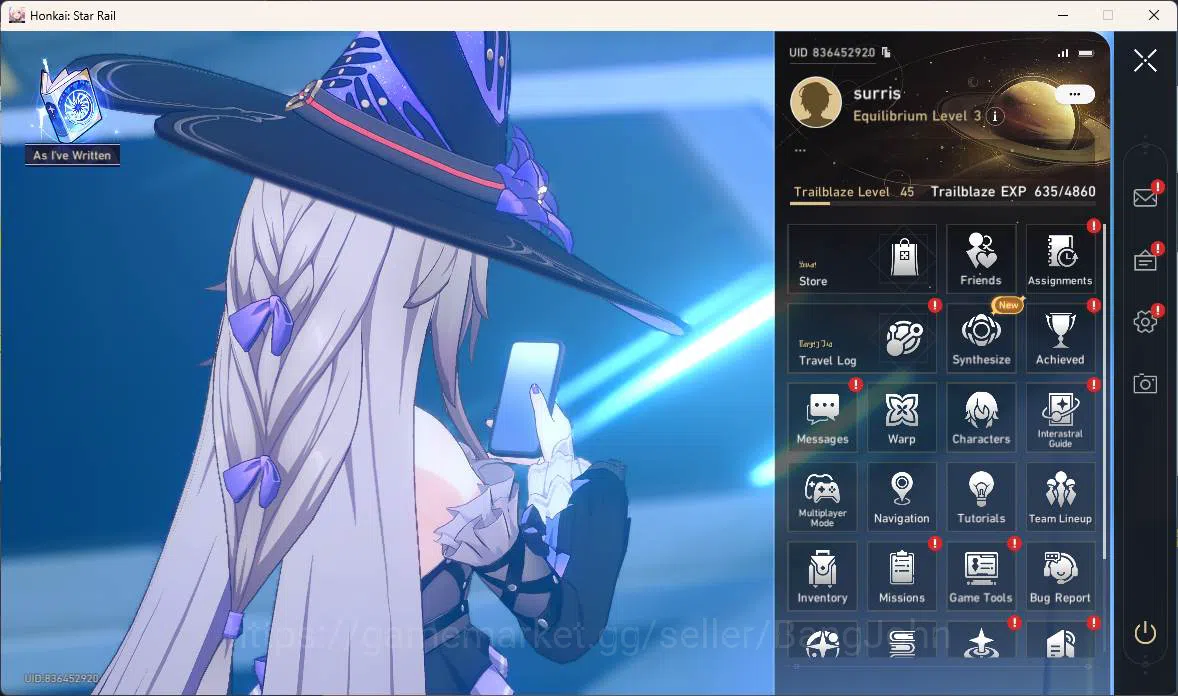
Task: Open the camera photo mode icon
Action: 1145,383
